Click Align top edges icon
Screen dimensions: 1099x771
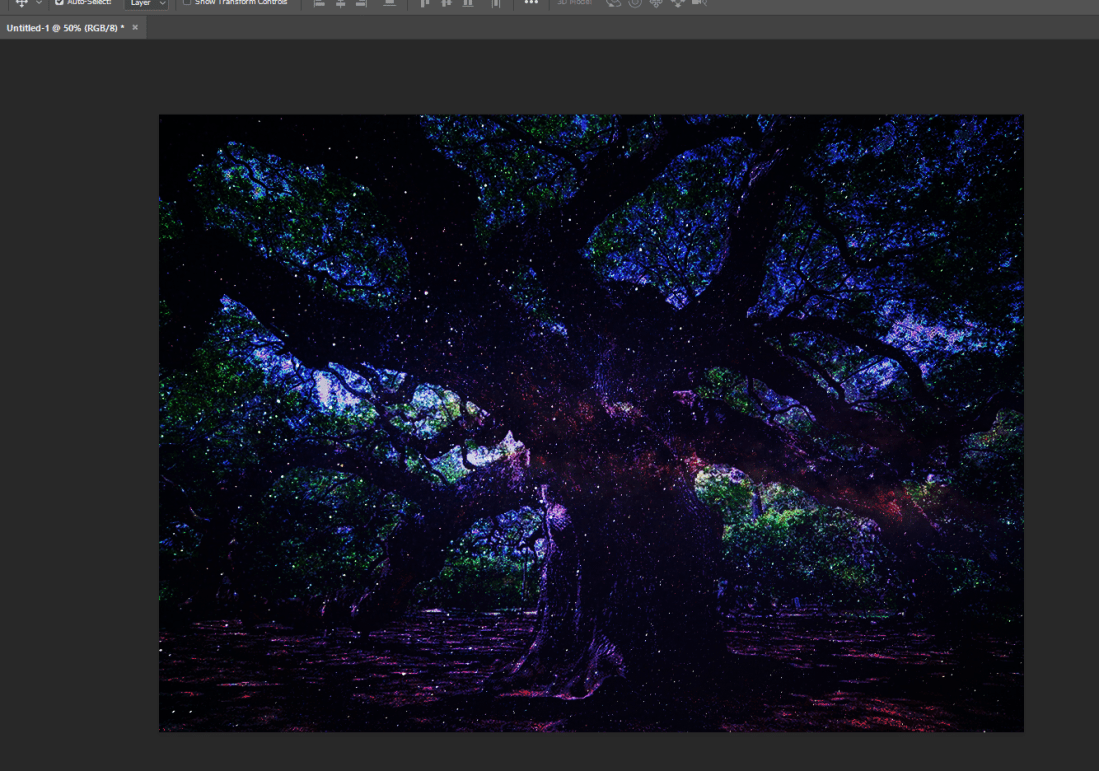(x=424, y=4)
